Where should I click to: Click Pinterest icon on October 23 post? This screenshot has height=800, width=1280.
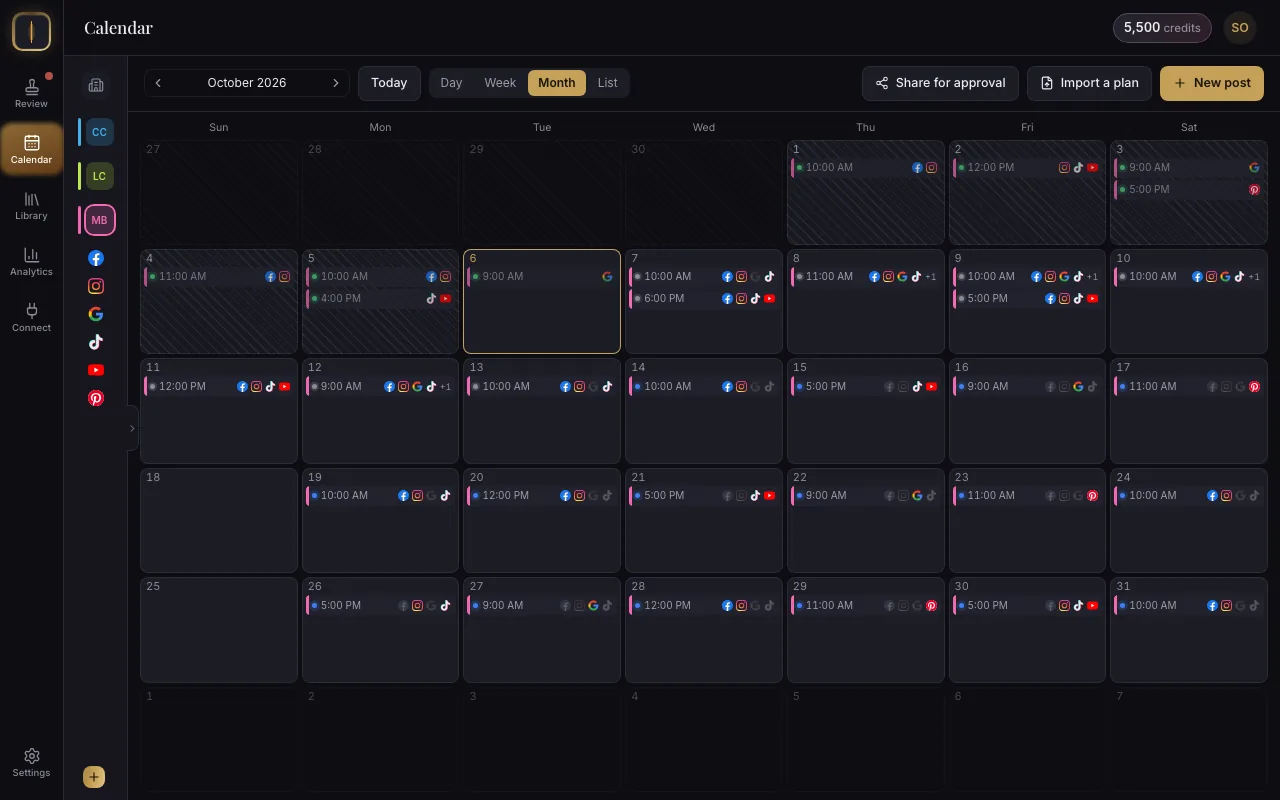click(x=1093, y=496)
